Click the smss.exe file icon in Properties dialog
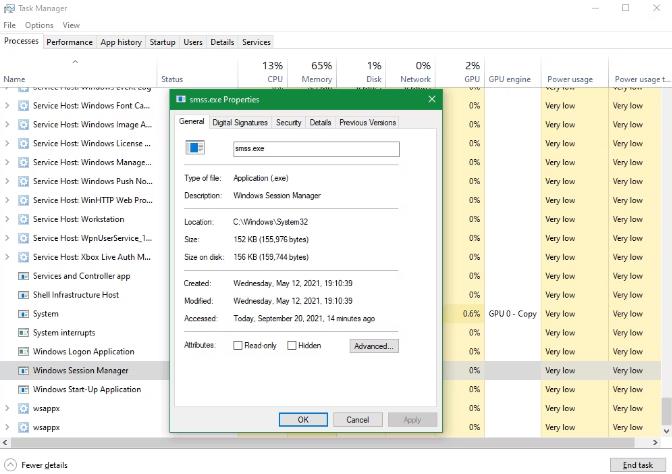This screenshot has height=474, width=672. pos(195,148)
